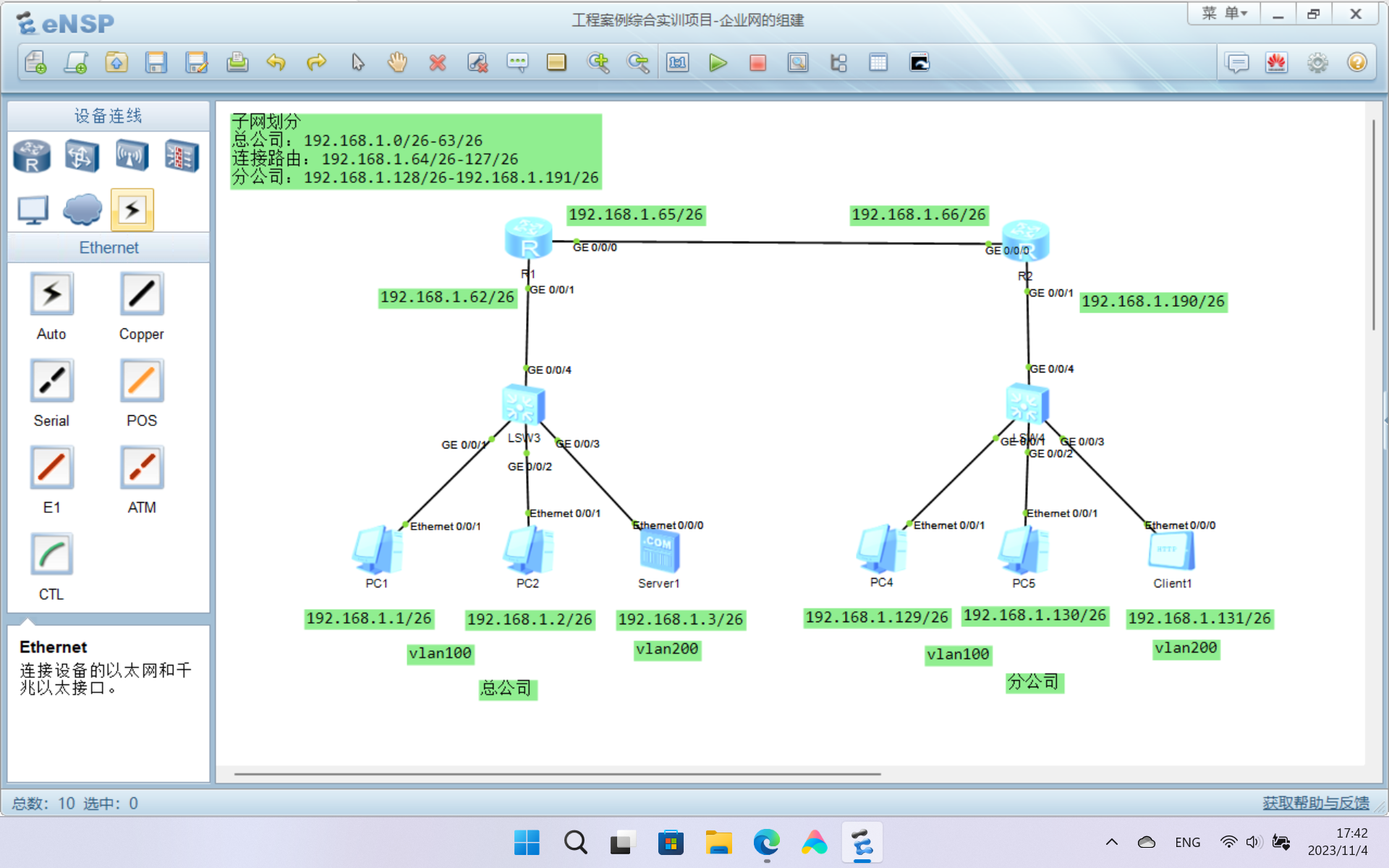Click the Save As toolbar icon

point(197,63)
